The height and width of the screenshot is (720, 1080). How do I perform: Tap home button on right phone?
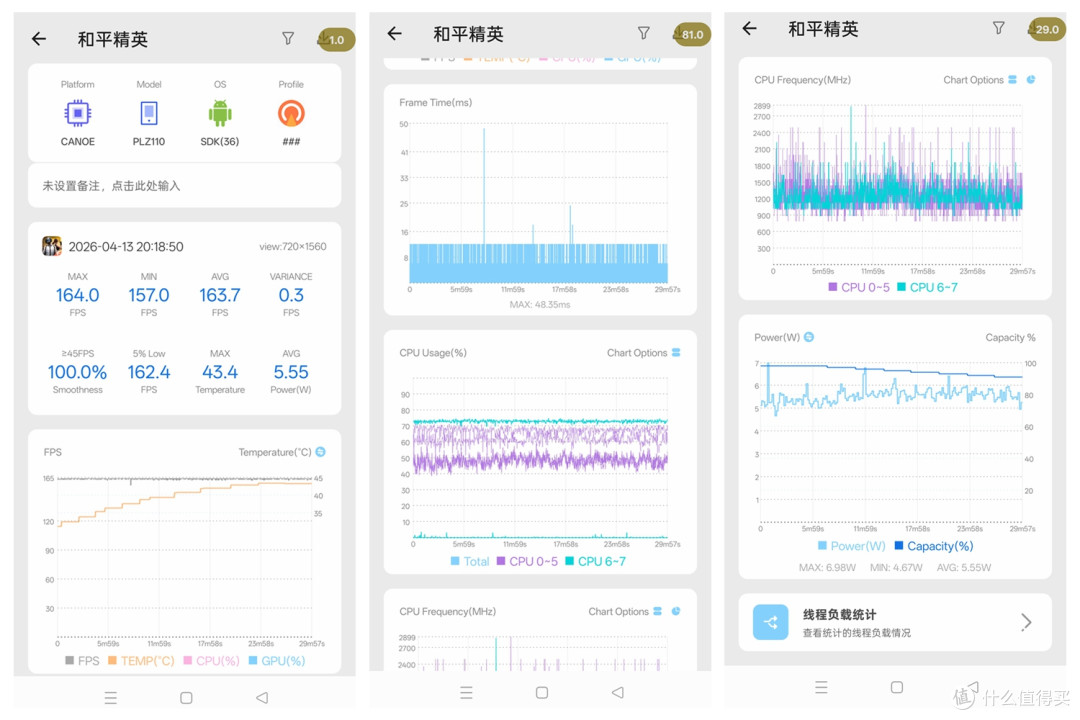coord(897,687)
